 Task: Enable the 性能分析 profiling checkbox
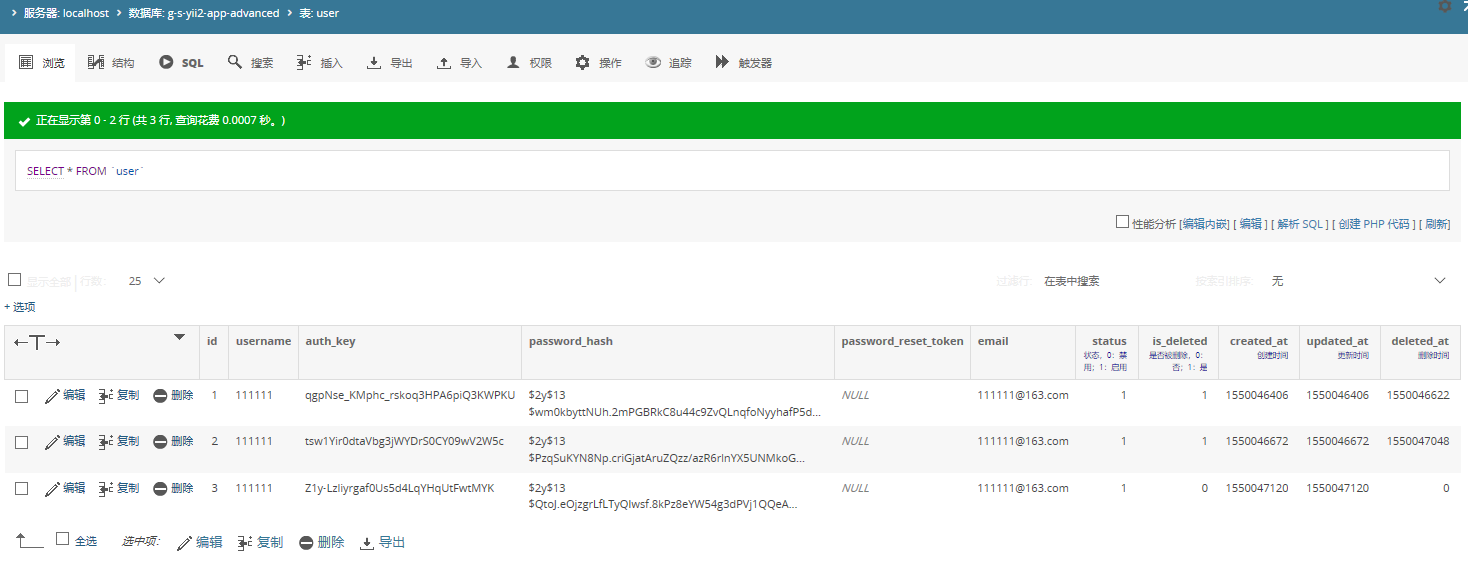click(1122, 222)
